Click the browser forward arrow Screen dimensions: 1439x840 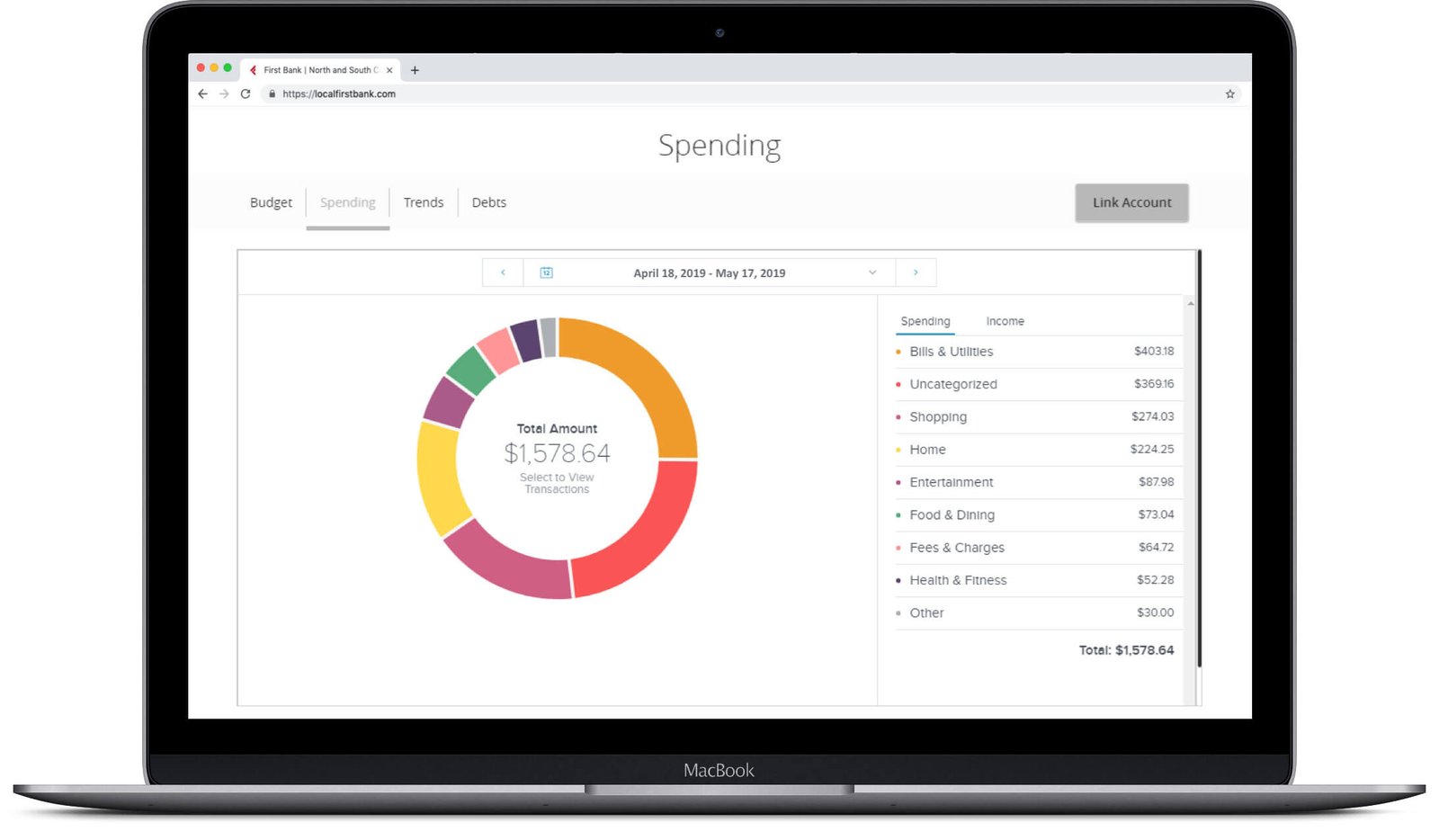pyautogui.click(x=224, y=94)
